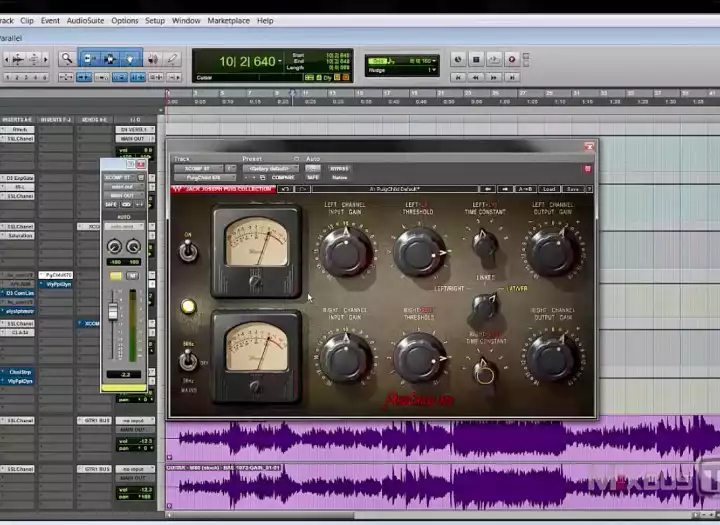Open the auto read selector on floating fader
The height and width of the screenshot is (525, 720).
(124, 226)
